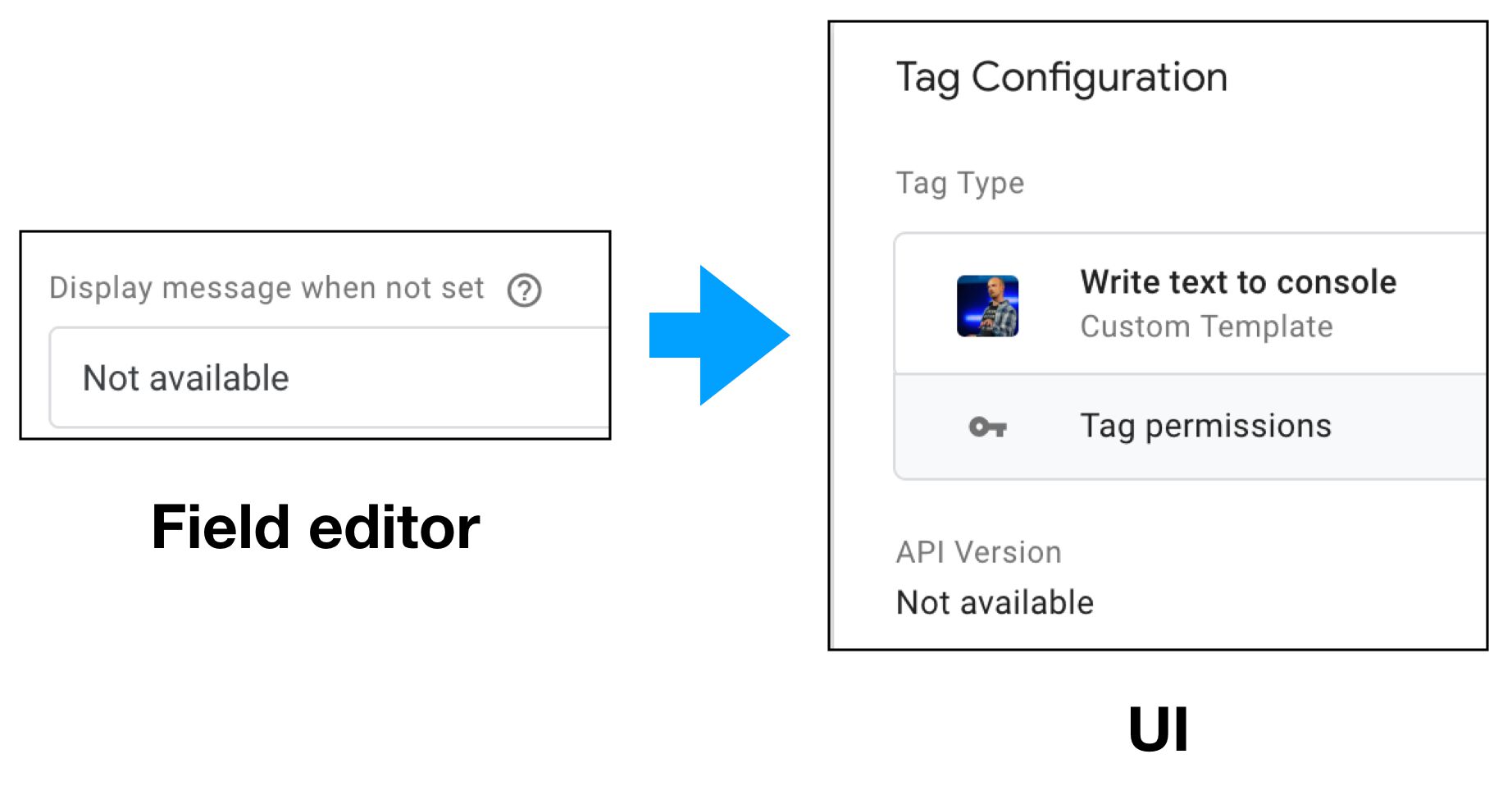Click the help question mark icon

(524, 290)
